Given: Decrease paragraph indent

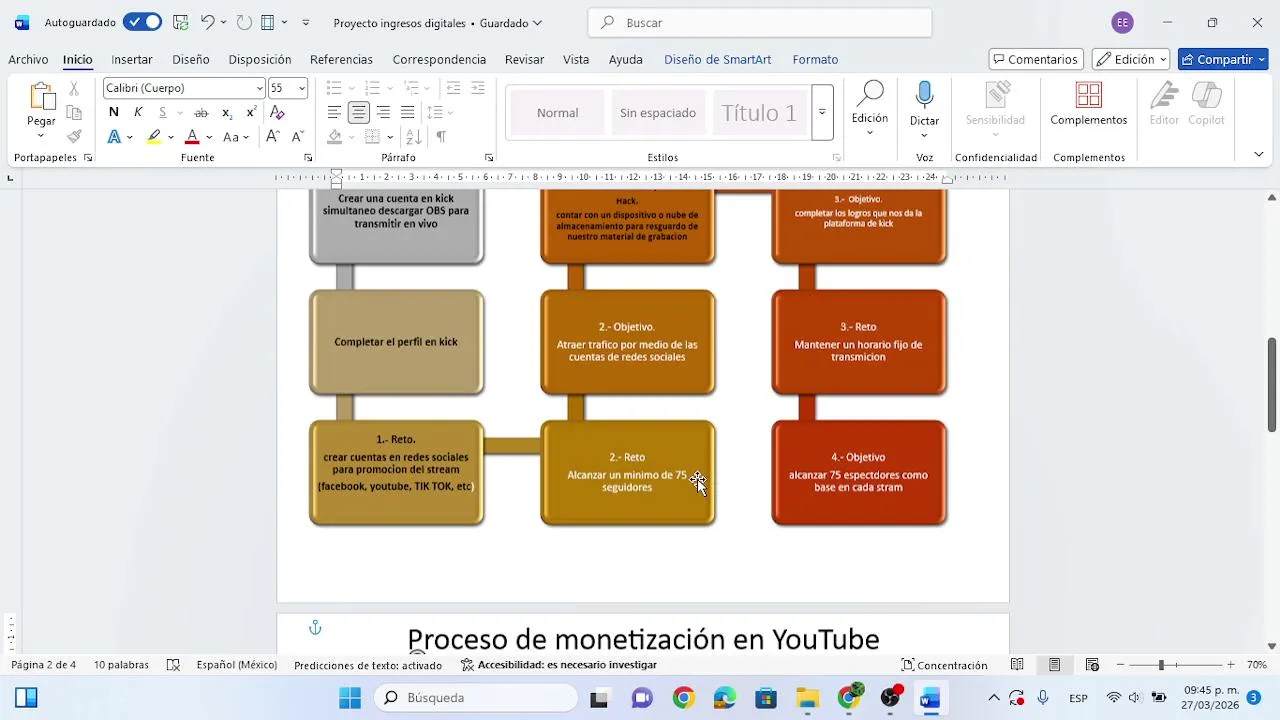Looking at the screenshot, I should [x=453, y=88].
